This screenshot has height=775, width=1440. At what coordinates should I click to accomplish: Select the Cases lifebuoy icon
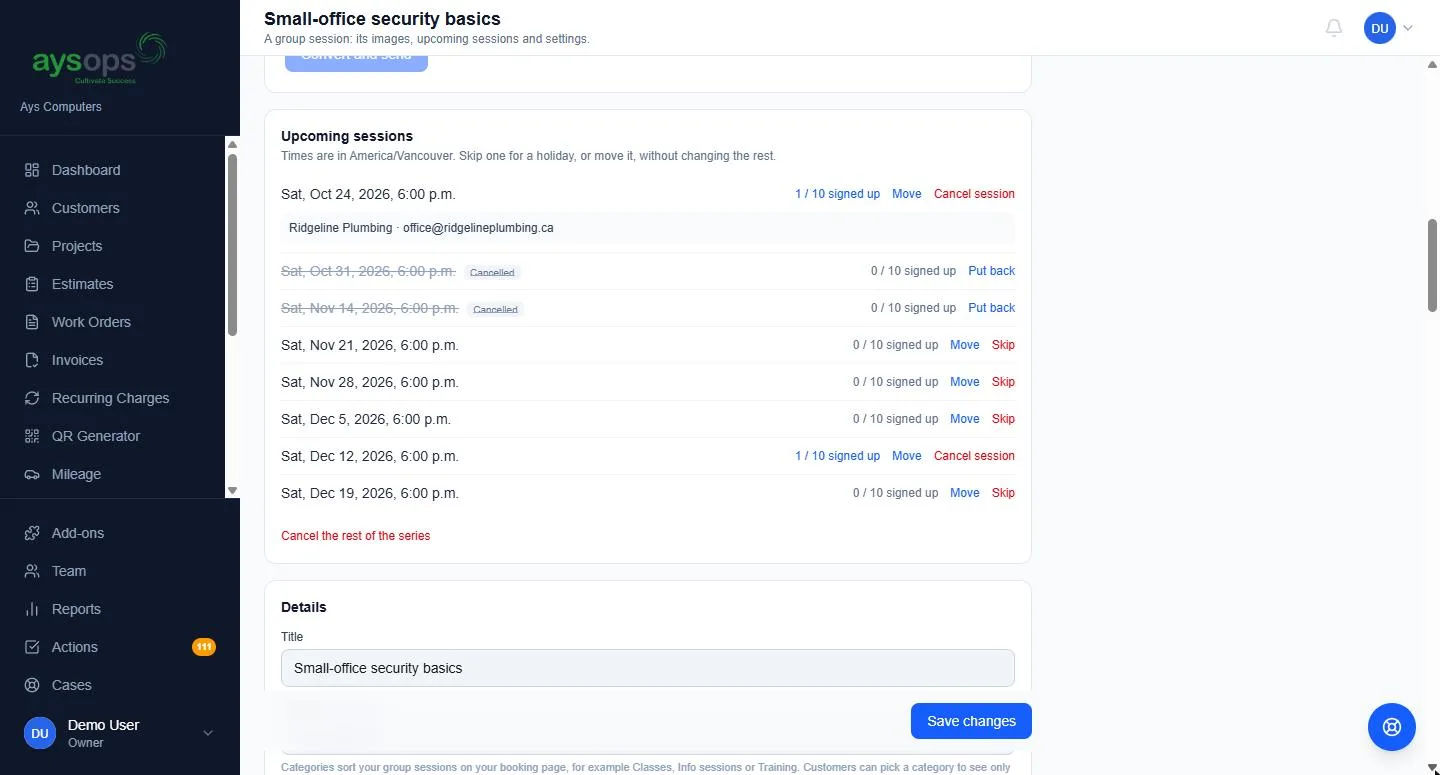[x=32, y=685]
